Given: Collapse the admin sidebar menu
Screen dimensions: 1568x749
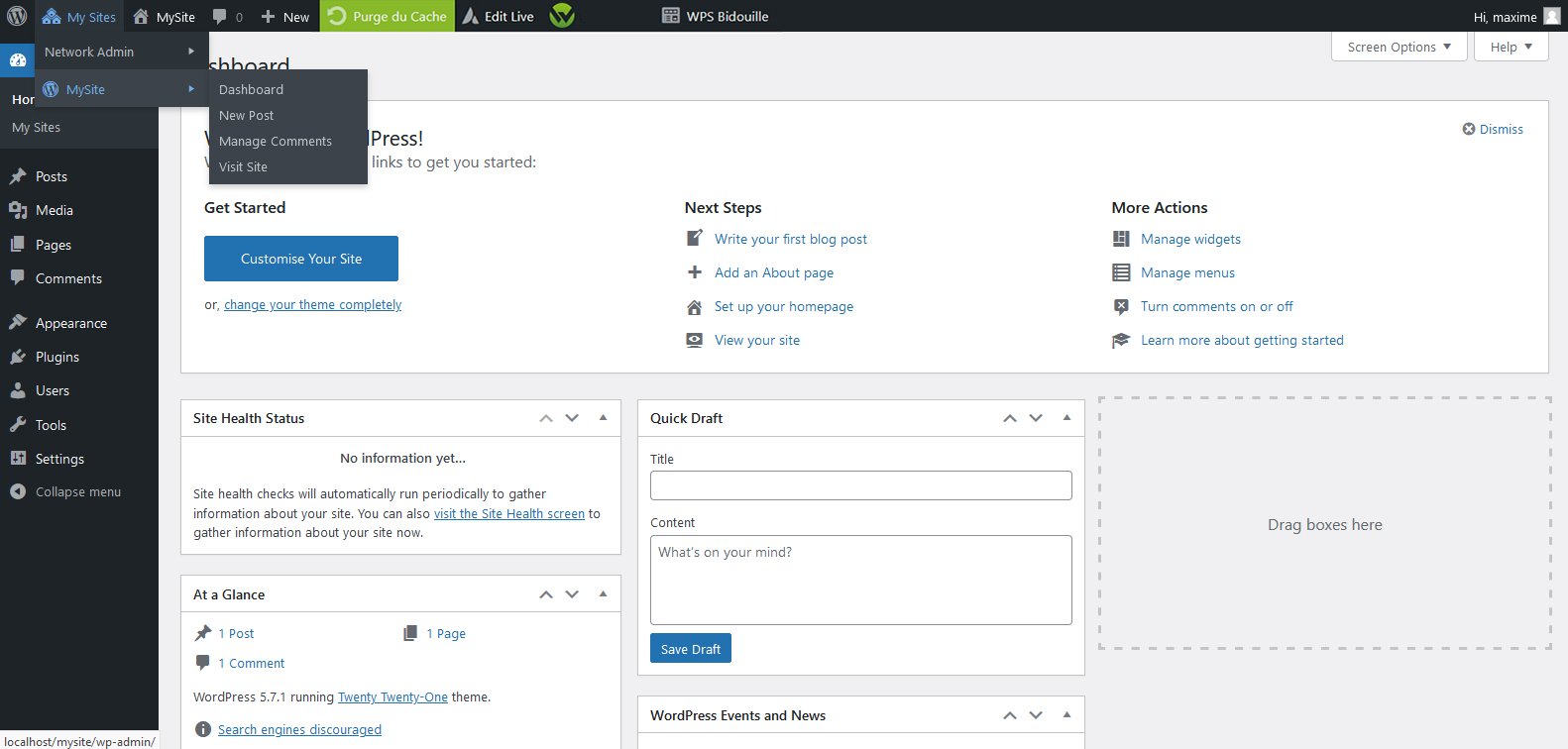Looking at the screenshot, I should point(77,492).
